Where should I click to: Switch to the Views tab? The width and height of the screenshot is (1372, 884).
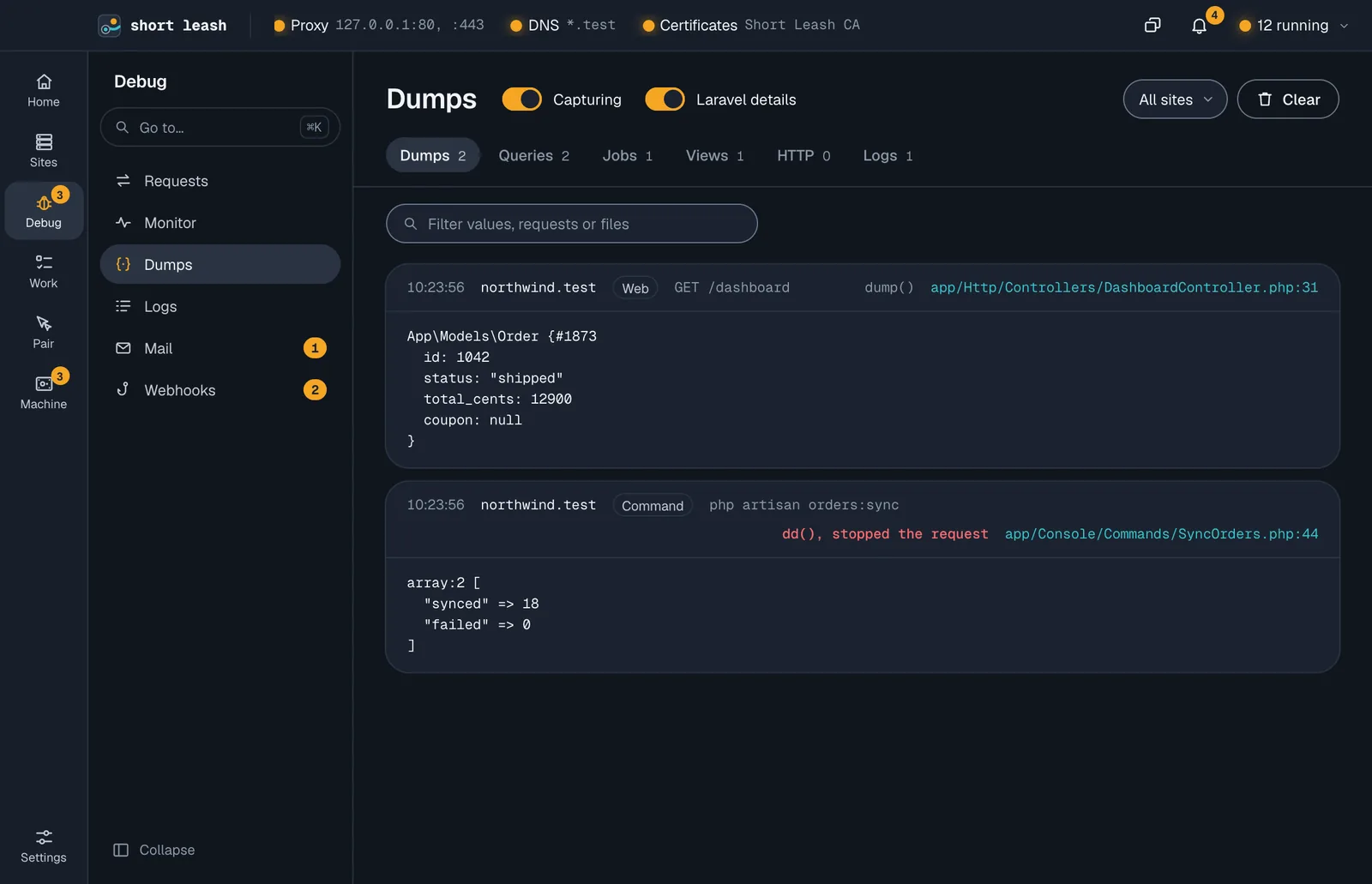pyautogui.click(x=714, y=155)
